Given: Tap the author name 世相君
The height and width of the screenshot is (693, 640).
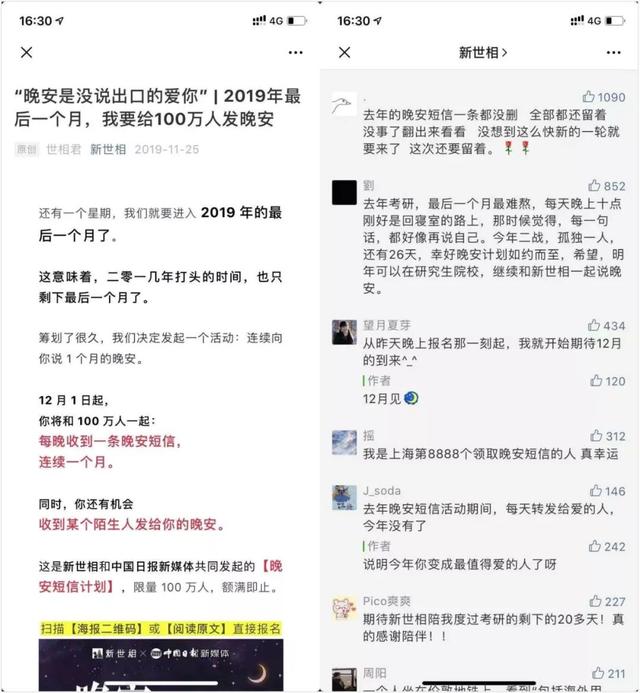Looking at the screenshot, I should pyautogui.click(x=64, y=149).
